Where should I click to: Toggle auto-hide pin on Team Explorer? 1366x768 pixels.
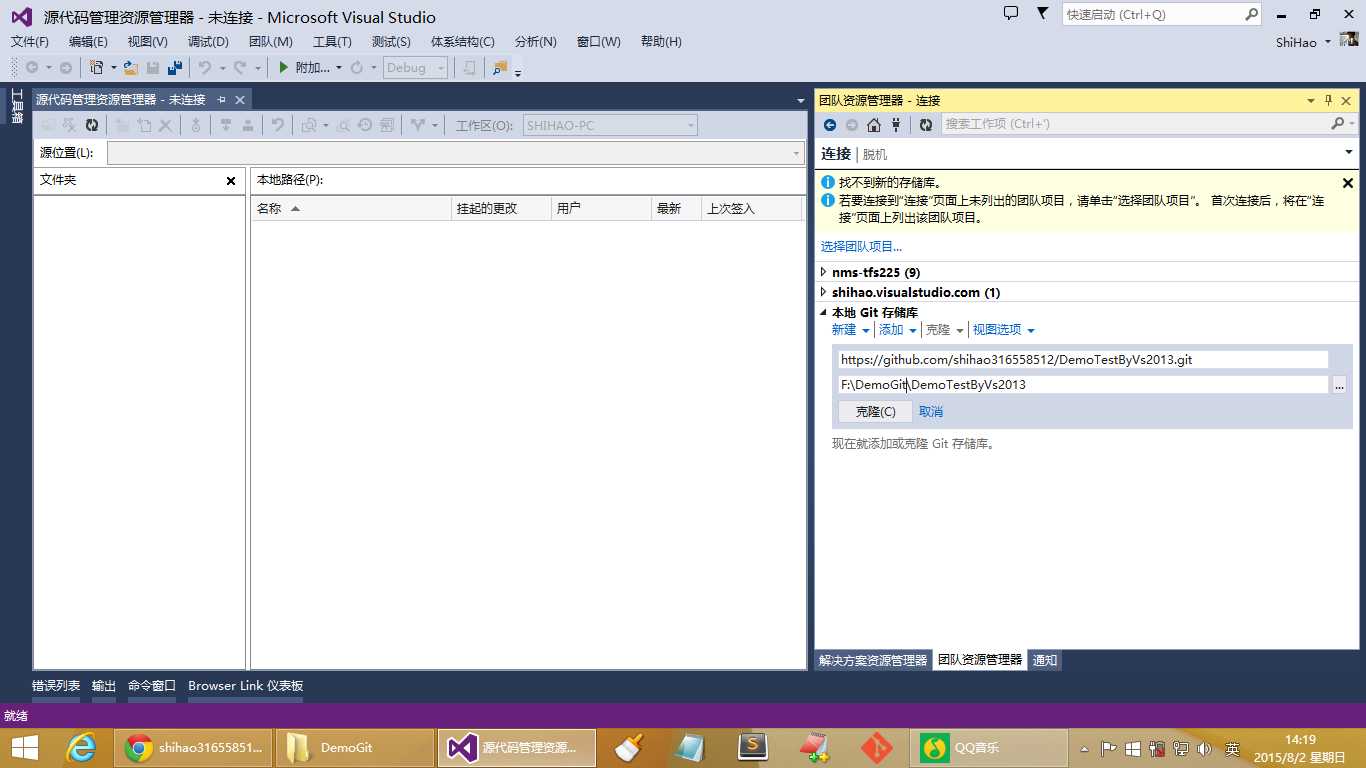coord(1329,100)
